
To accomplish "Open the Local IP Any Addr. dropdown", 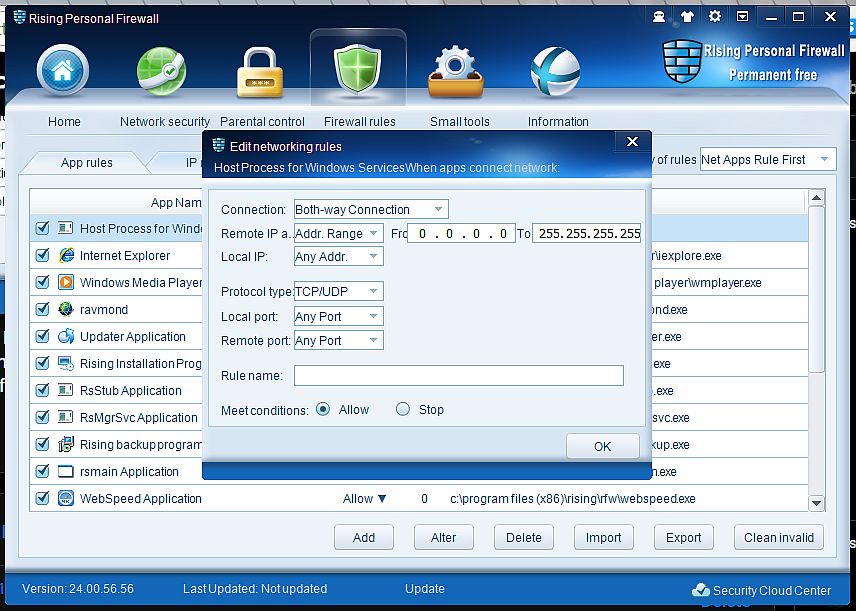I will 338,256.
